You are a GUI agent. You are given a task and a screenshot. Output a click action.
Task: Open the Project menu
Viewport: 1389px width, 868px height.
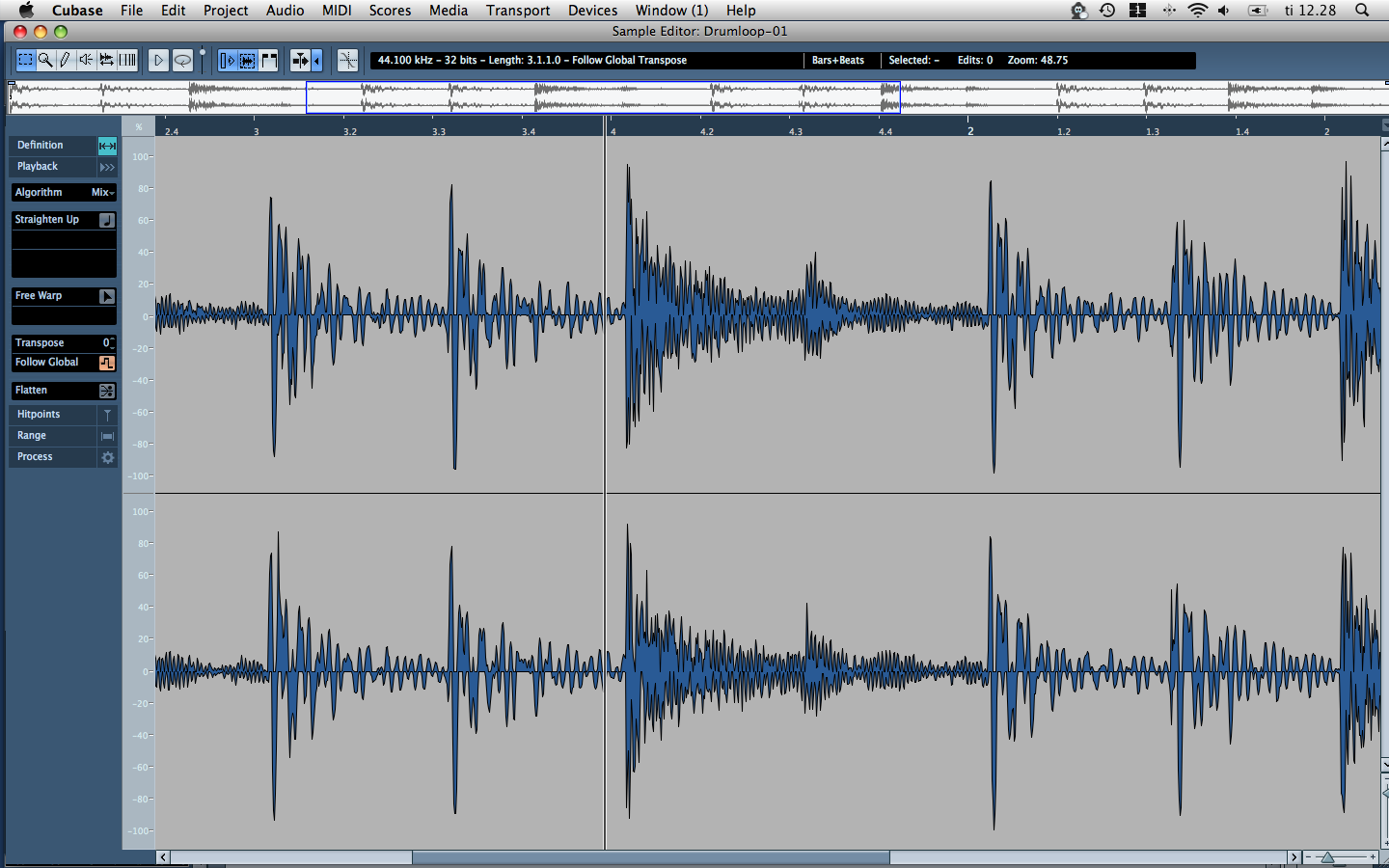coord(226,11)
